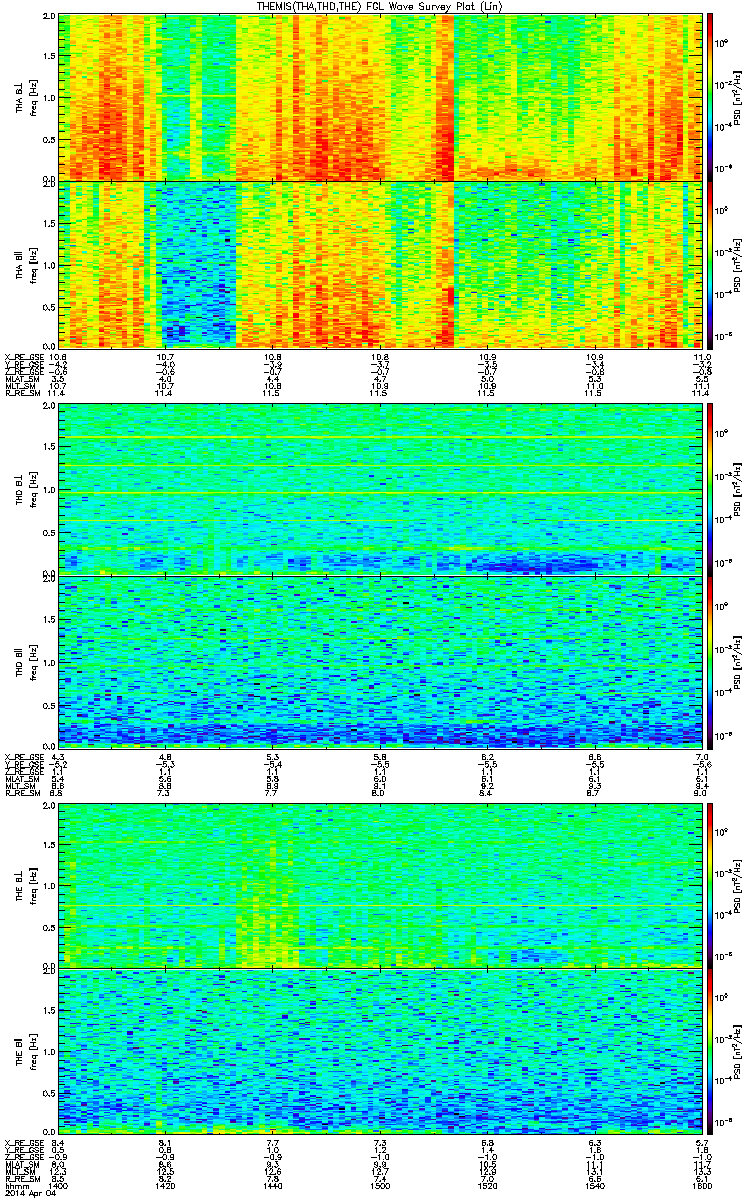Click MLAT_SM row label below THE panels
The width and height of the screenshot is (750, 1200).
pyautogui.click(x=20, y=1164)
